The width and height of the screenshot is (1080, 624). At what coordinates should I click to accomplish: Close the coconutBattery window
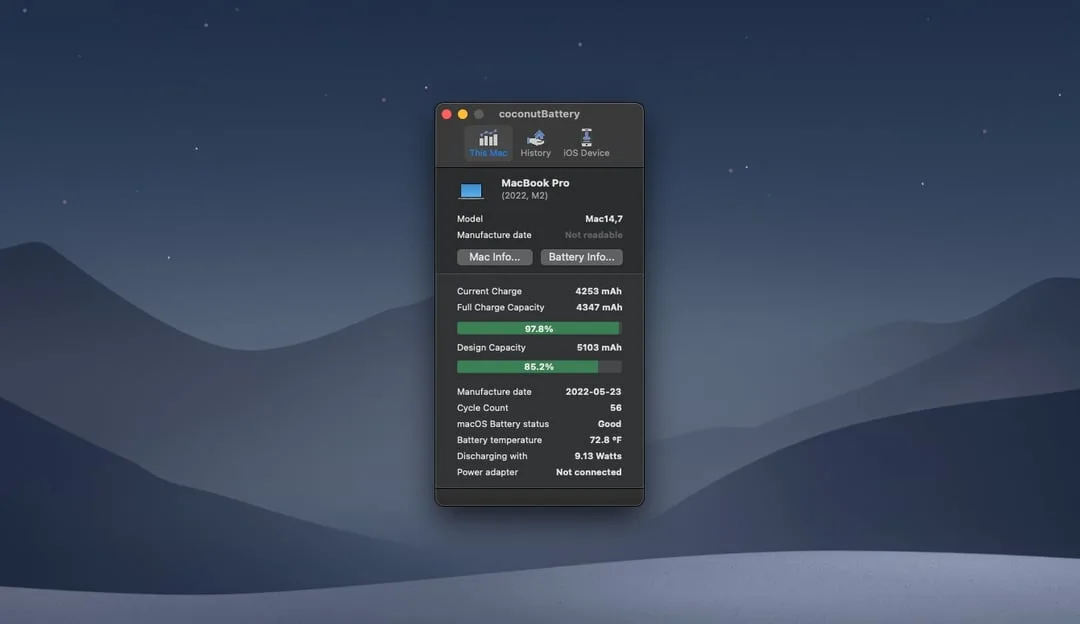point(446,114)
